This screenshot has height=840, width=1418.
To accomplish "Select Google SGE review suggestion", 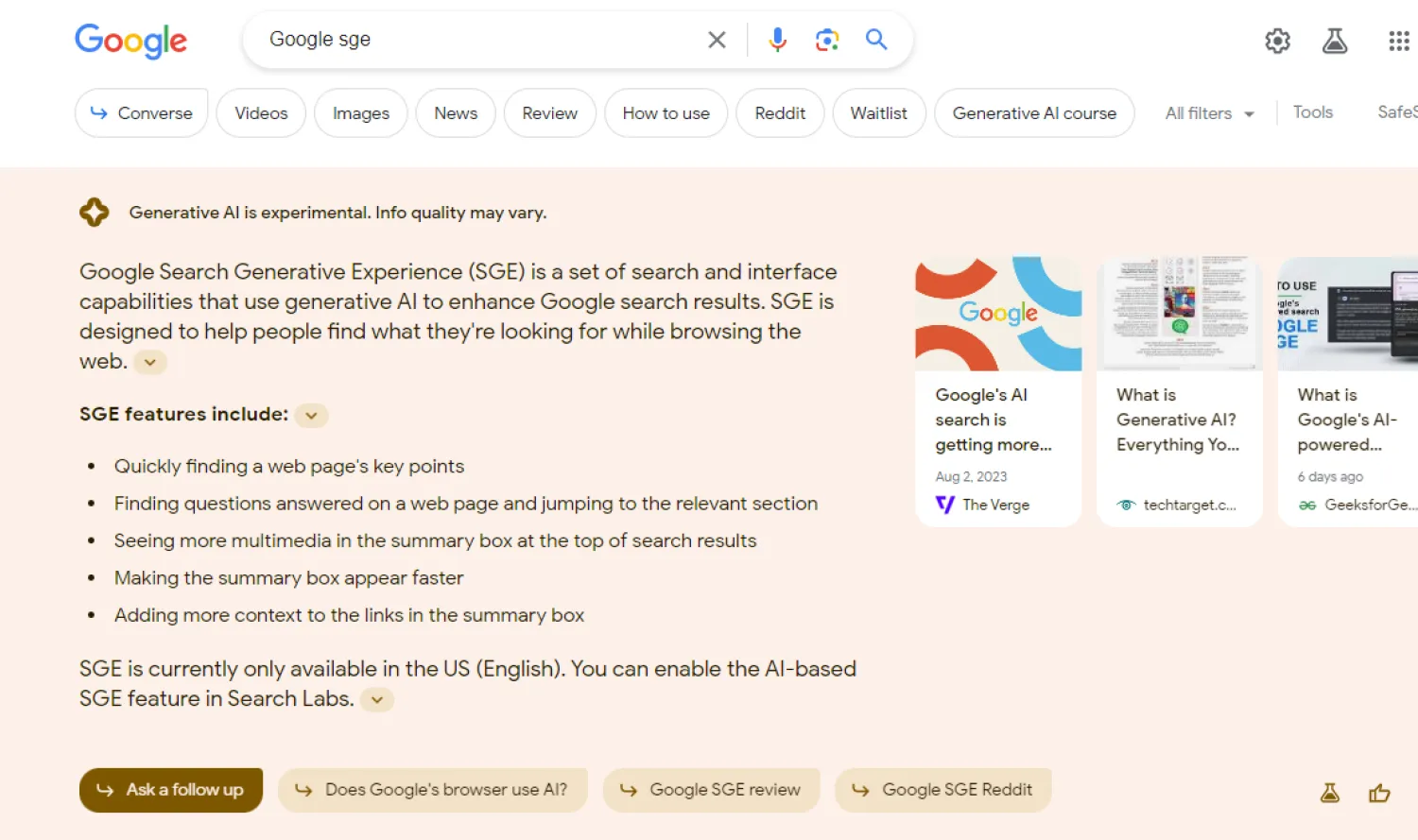I will [712, 790].
